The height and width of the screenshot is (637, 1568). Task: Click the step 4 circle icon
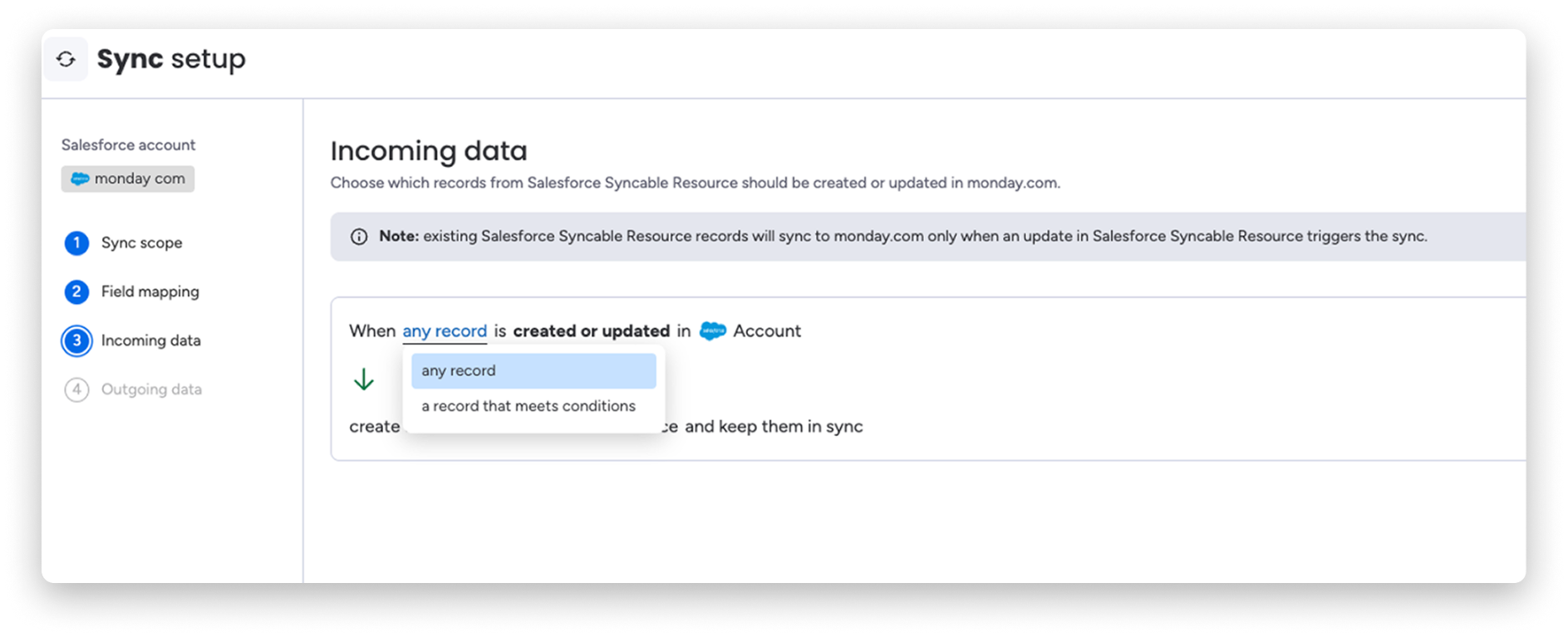(x=76, y=390)
